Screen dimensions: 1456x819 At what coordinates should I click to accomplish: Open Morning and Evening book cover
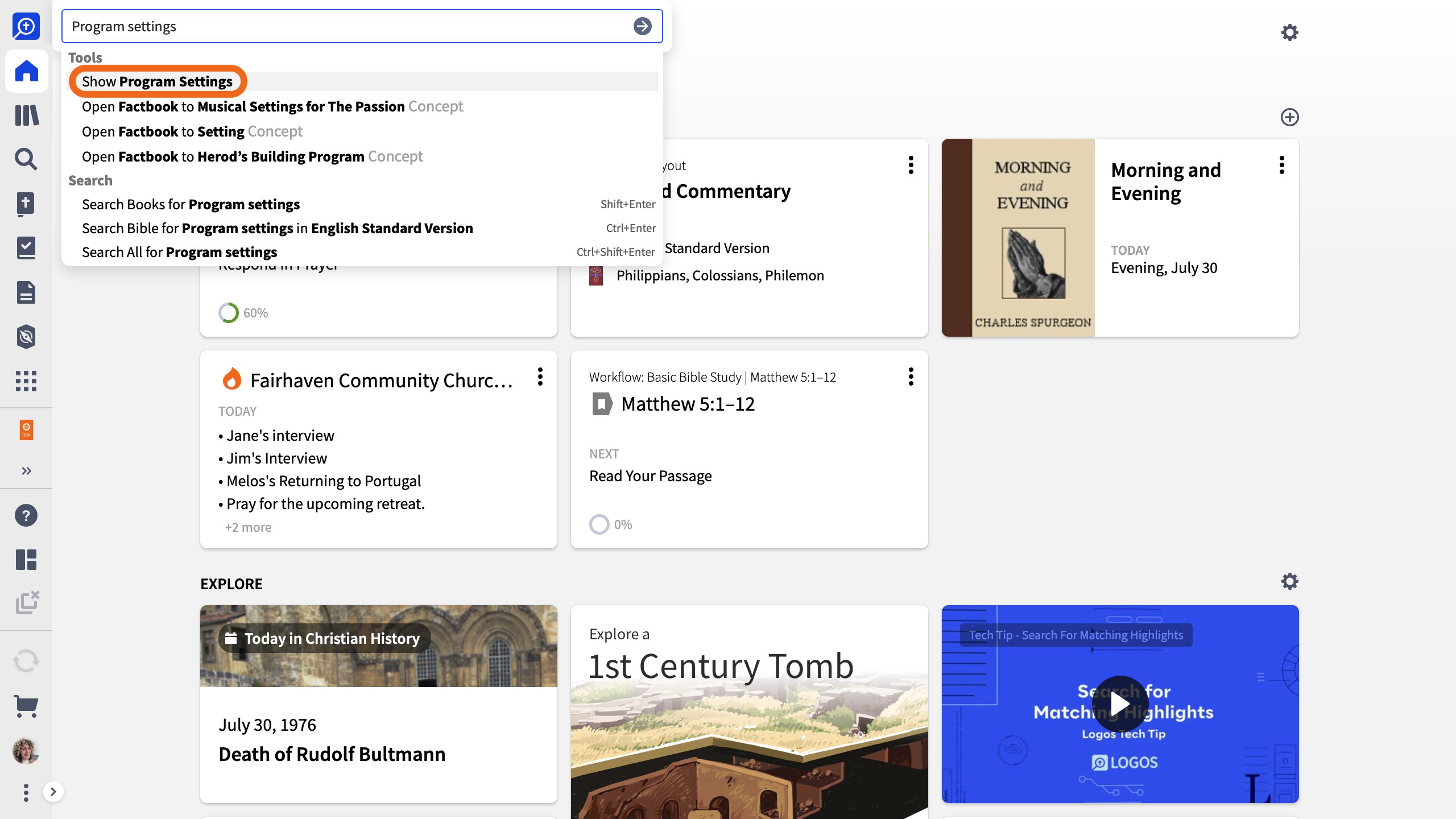coord(1018,238)
